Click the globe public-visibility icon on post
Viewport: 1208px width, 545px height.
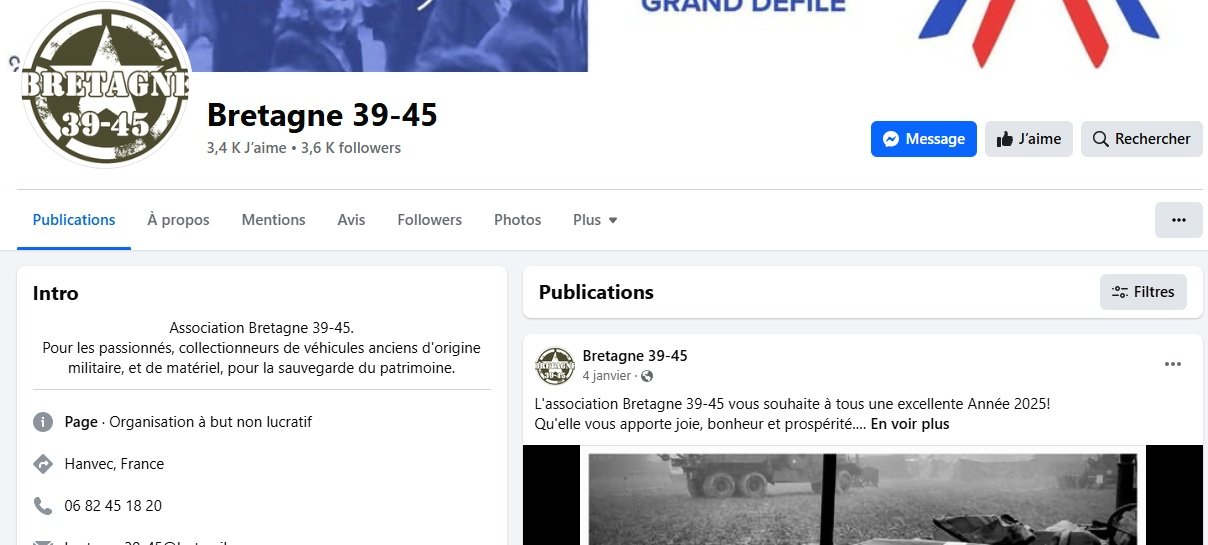pyautogui.click(x=646, y=376)
